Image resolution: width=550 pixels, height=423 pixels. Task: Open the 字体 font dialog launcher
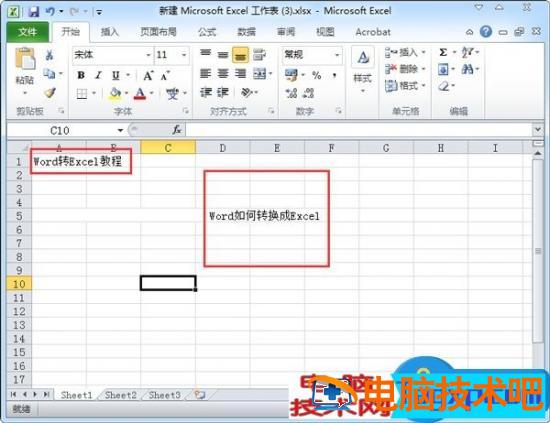tap(186, 111)
